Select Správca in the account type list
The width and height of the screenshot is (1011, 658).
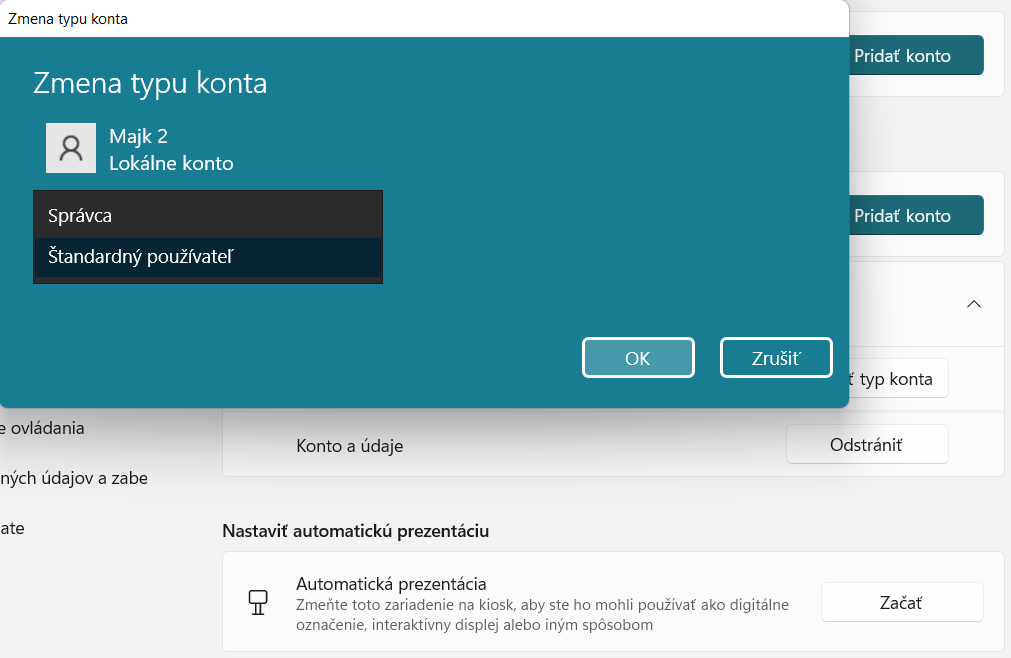coord(208,215)
